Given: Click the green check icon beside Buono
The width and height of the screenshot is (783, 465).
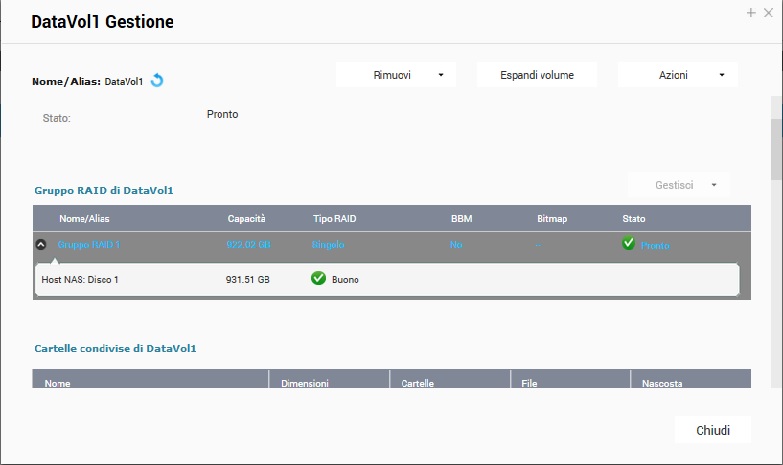Looking at the screenshot, I should [318, 279].
